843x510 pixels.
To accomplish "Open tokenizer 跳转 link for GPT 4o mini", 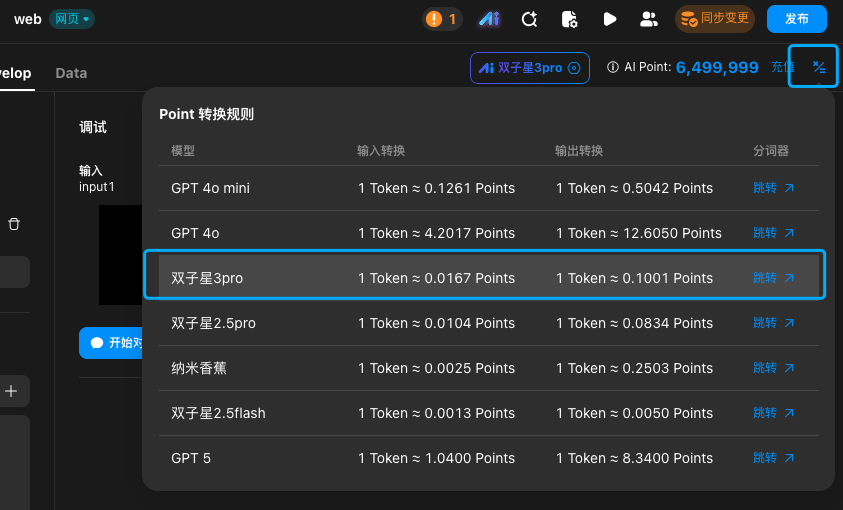I will 773,188.
